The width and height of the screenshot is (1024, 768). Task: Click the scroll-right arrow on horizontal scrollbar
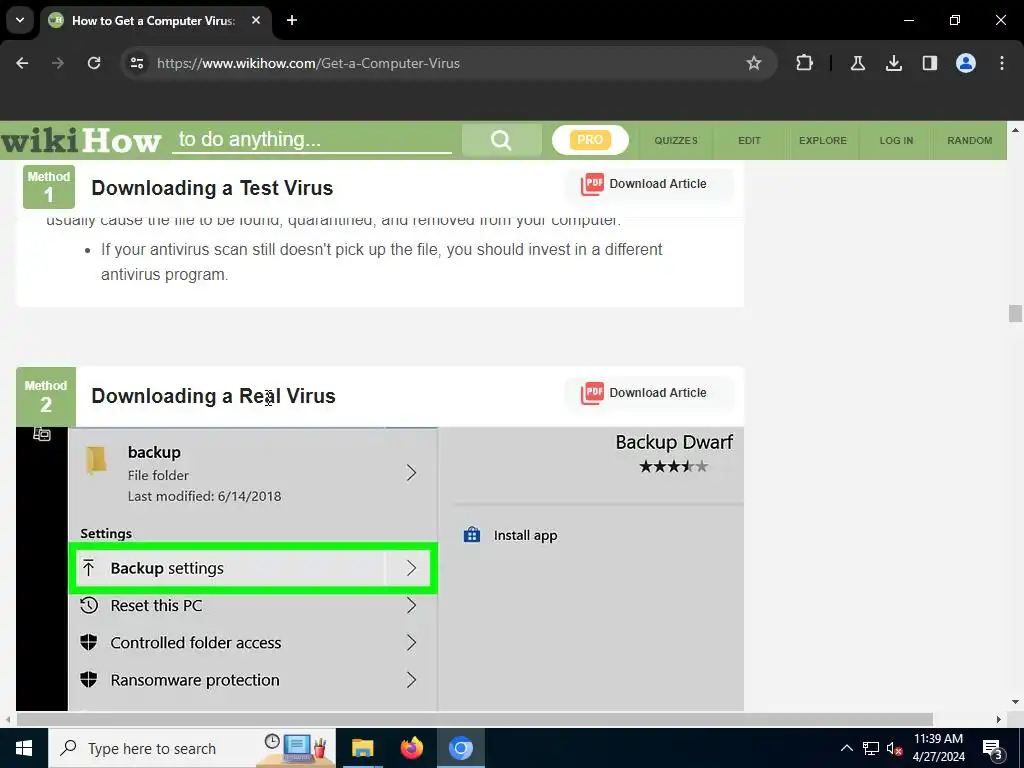tap(999, 719)
